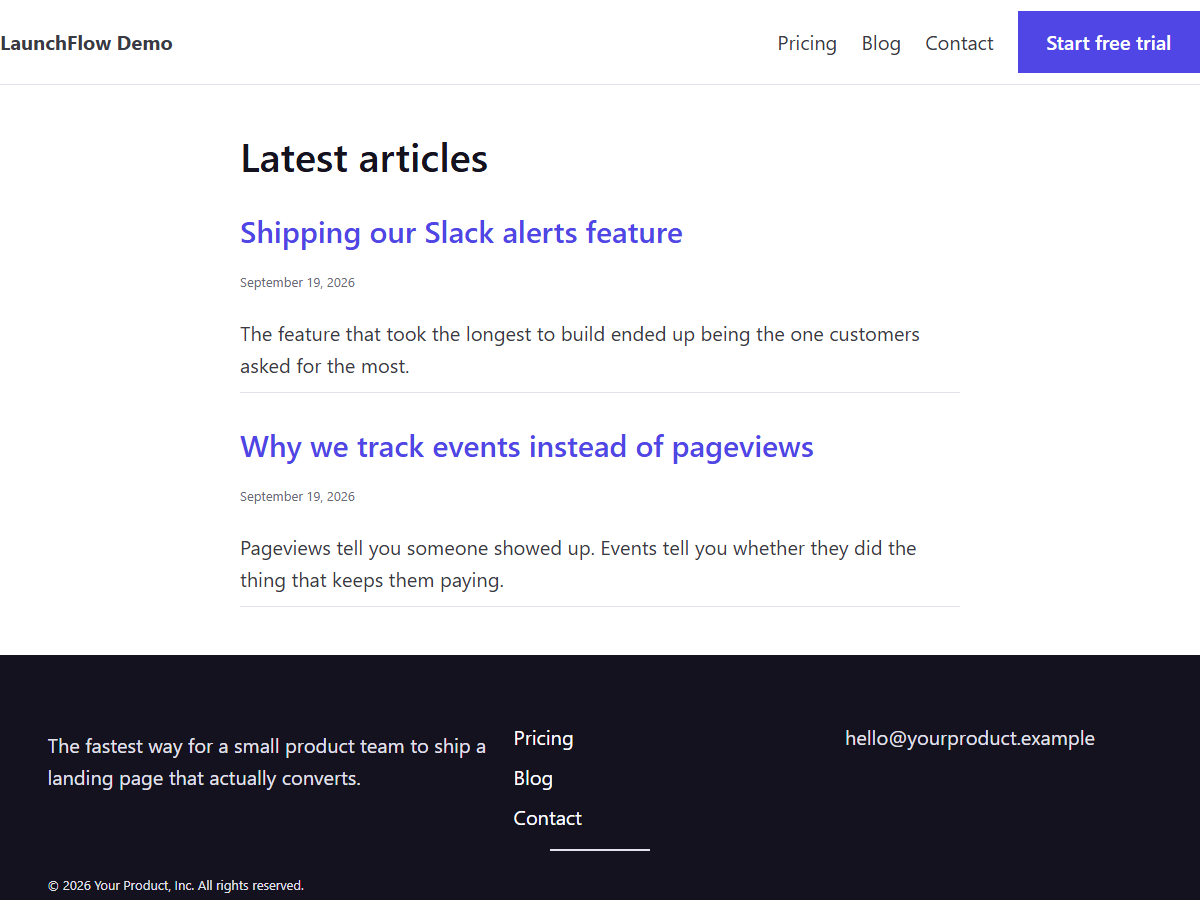Click the footer Contact link
This screenshot has width=1200, height=900.
(547, 818)
